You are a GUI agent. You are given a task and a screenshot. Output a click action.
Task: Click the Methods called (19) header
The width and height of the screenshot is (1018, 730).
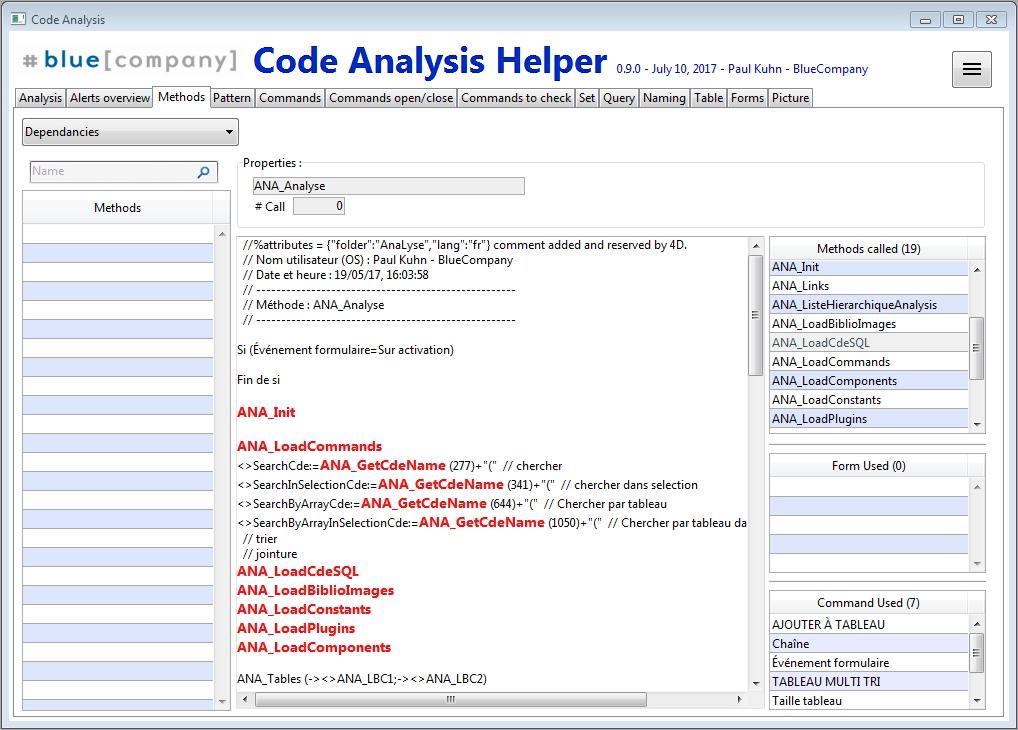869,249
